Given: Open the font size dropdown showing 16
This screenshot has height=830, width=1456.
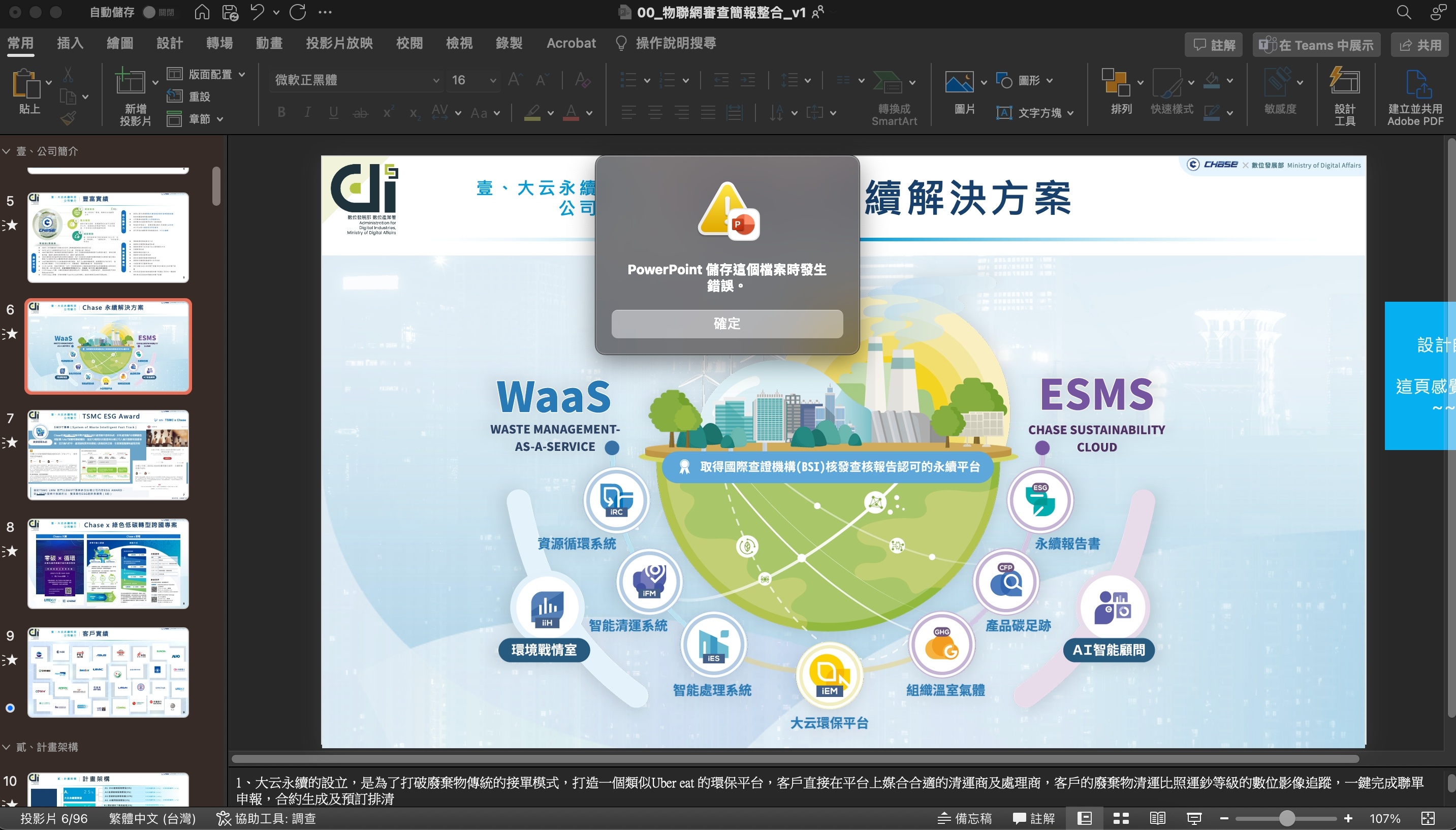Looking at the screenshot, I should click(474, 80).
